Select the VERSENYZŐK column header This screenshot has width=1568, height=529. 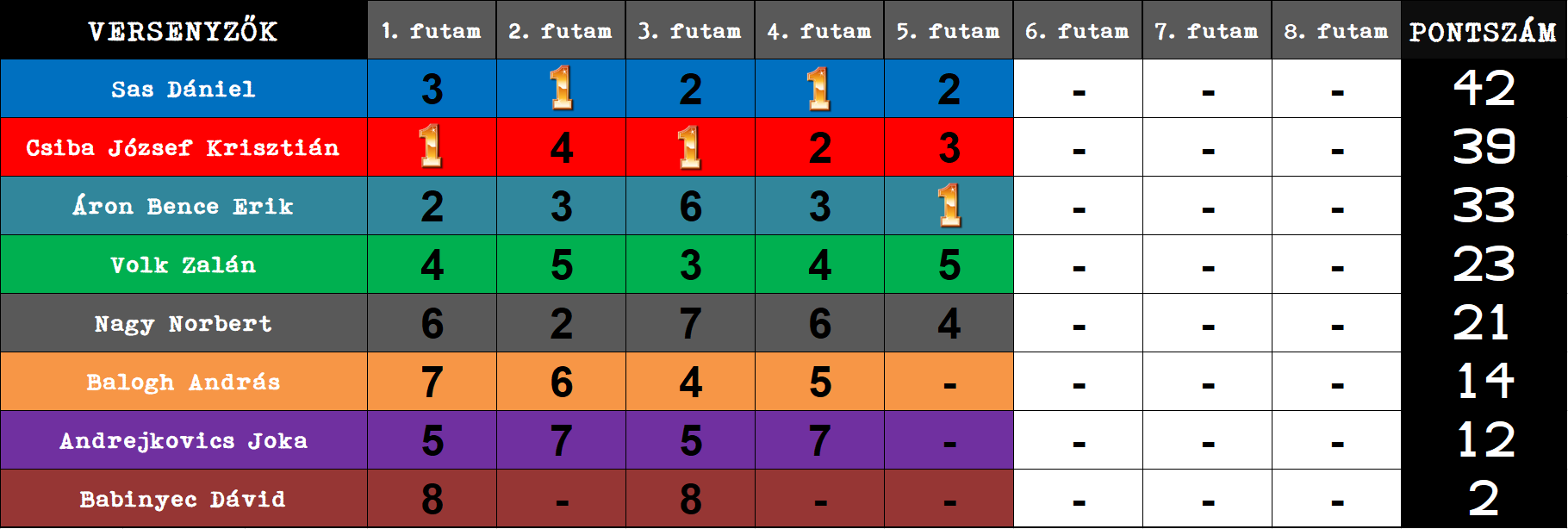coord(184,30)
